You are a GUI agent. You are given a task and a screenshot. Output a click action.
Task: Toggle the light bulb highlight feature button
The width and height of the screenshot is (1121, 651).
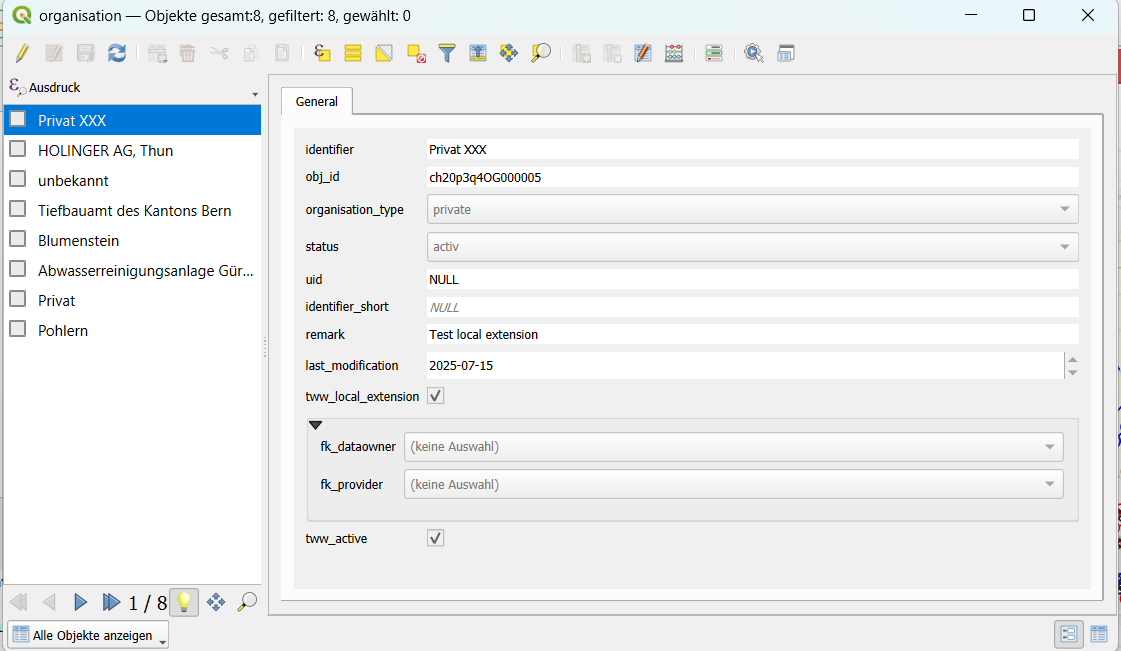(184, 602)
